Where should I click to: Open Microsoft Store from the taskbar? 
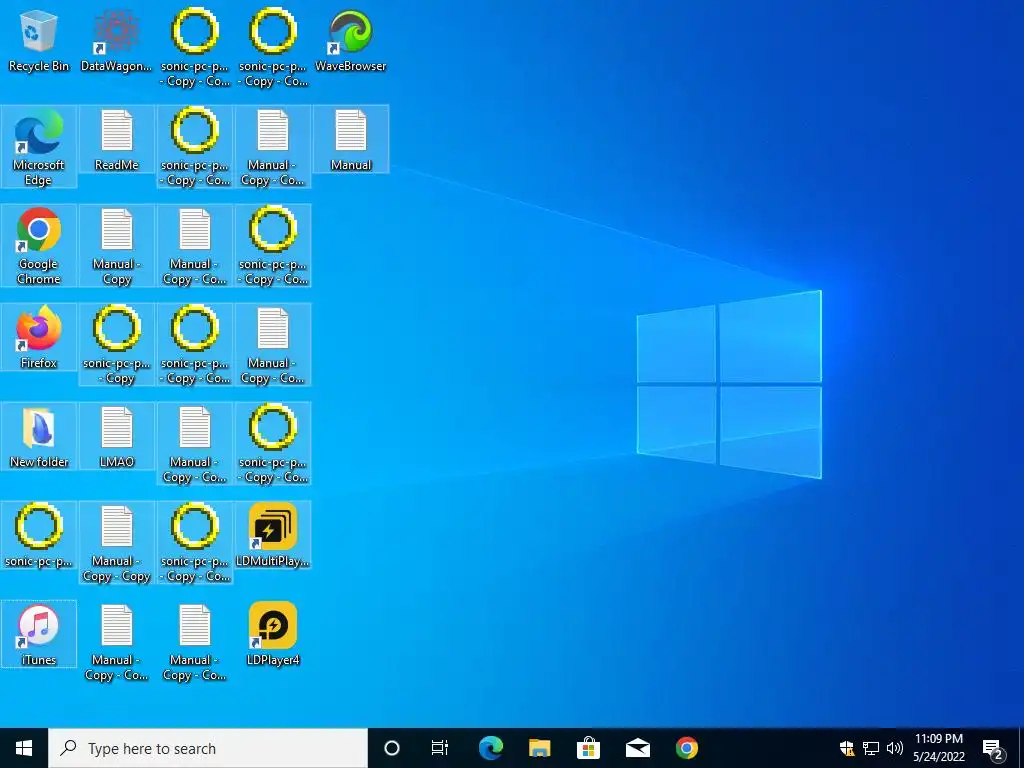588,748
